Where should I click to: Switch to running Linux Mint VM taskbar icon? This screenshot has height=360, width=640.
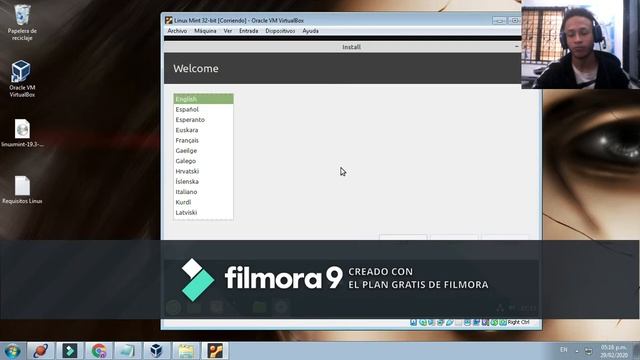click(215, 351)
